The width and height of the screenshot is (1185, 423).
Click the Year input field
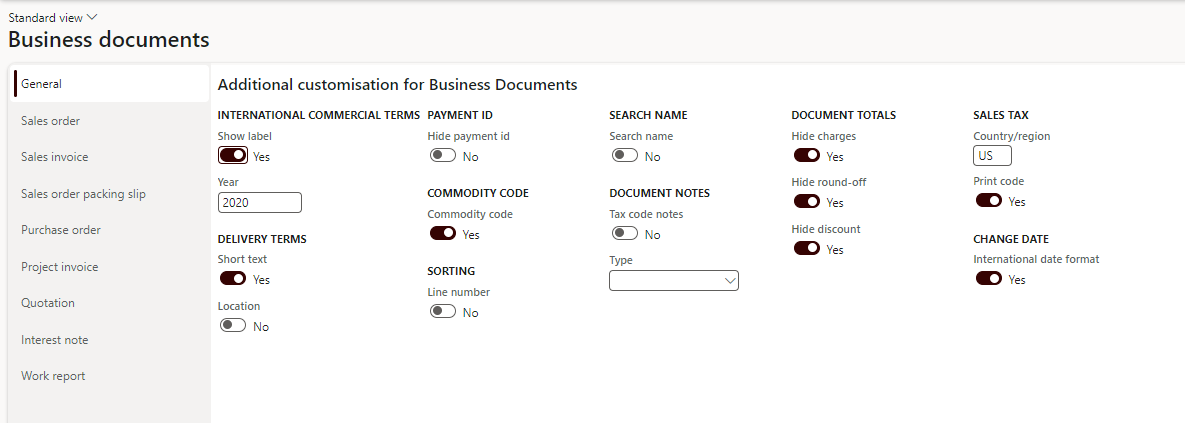259,202
